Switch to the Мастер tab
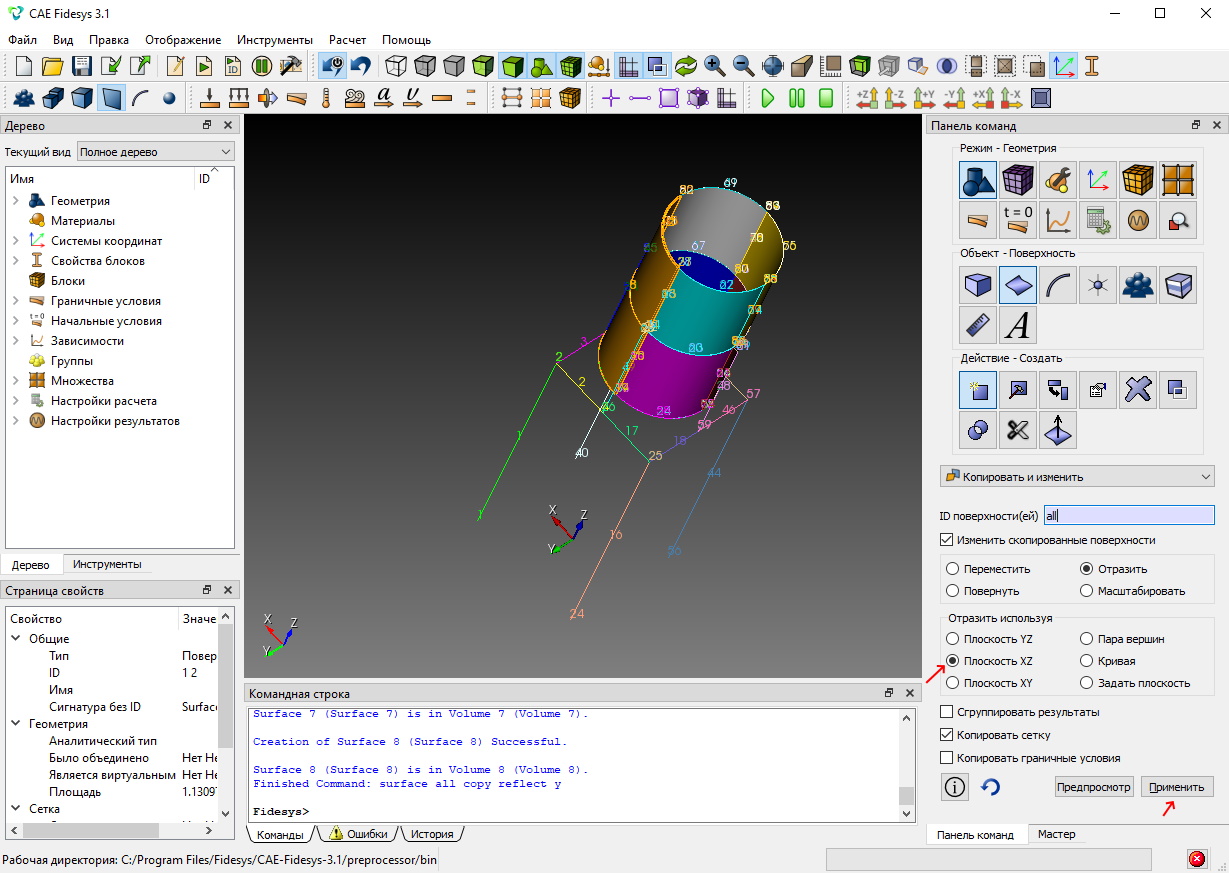 [x=1056, y=835]
